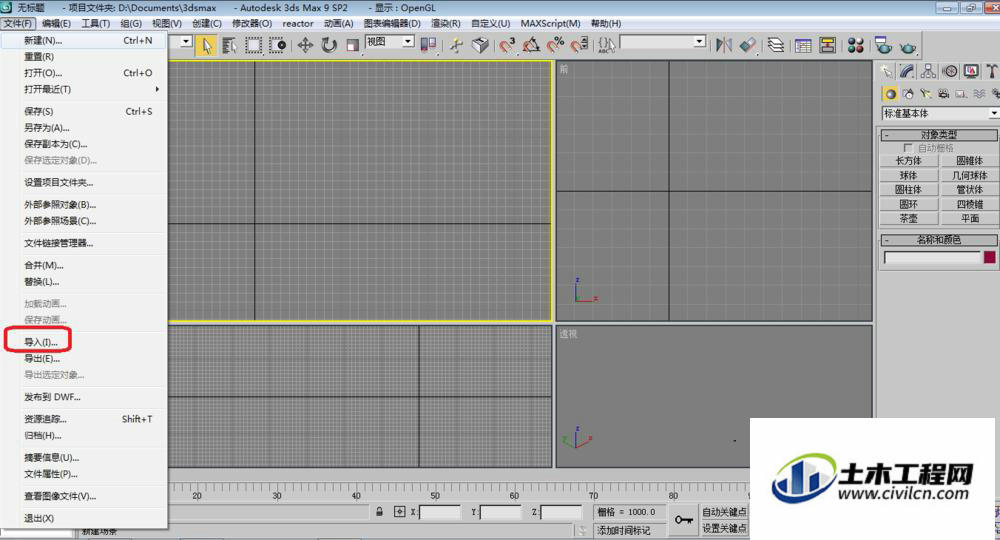Open Schematic View
Screen dimensions: 1000x540
(827, 45)
